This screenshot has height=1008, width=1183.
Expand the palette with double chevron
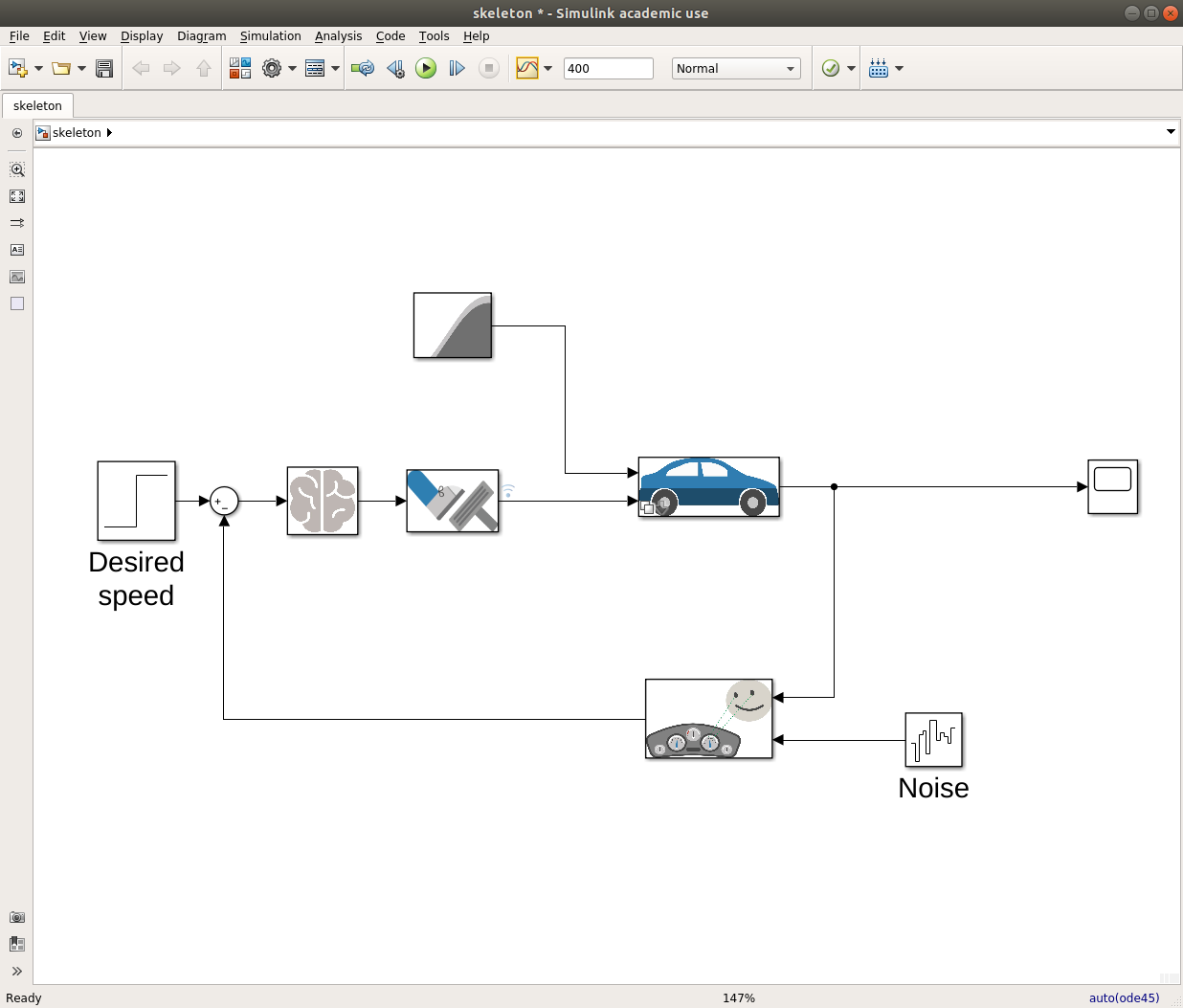coord(17,971)
